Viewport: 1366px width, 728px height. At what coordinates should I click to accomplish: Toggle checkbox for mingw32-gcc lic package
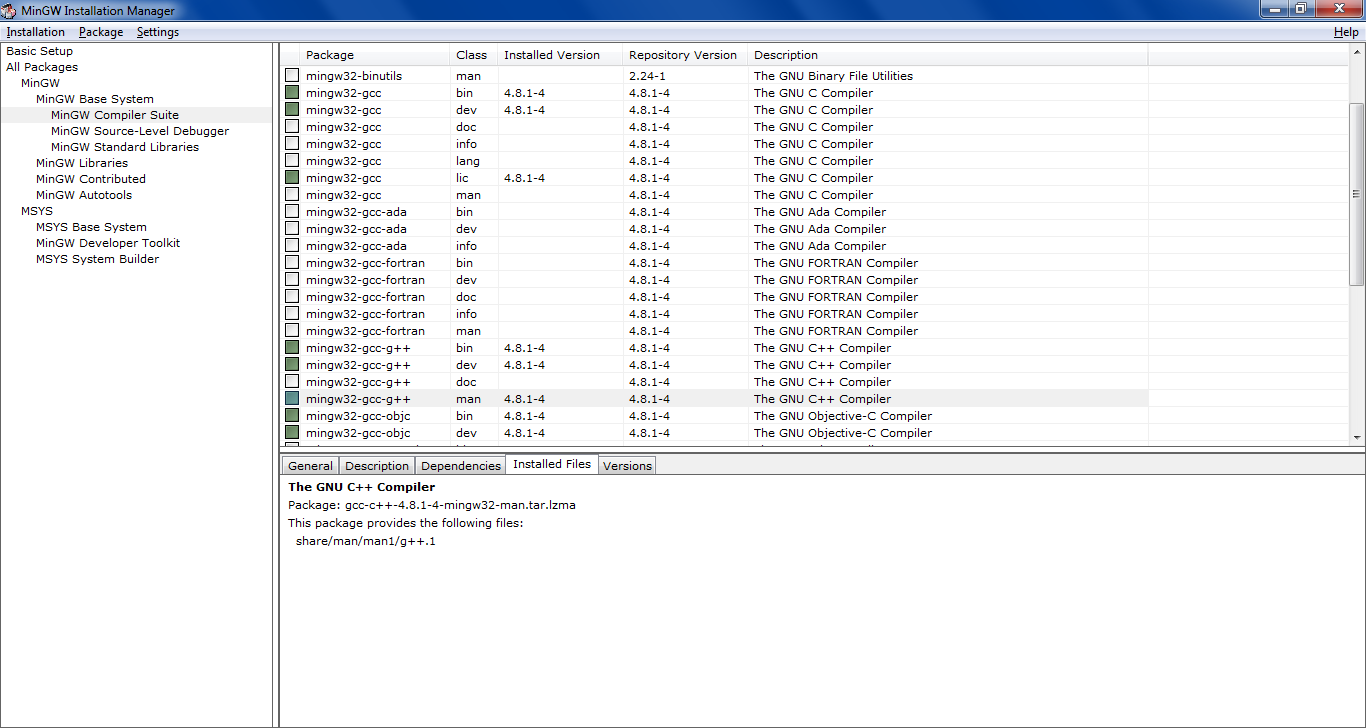[292, 178]
